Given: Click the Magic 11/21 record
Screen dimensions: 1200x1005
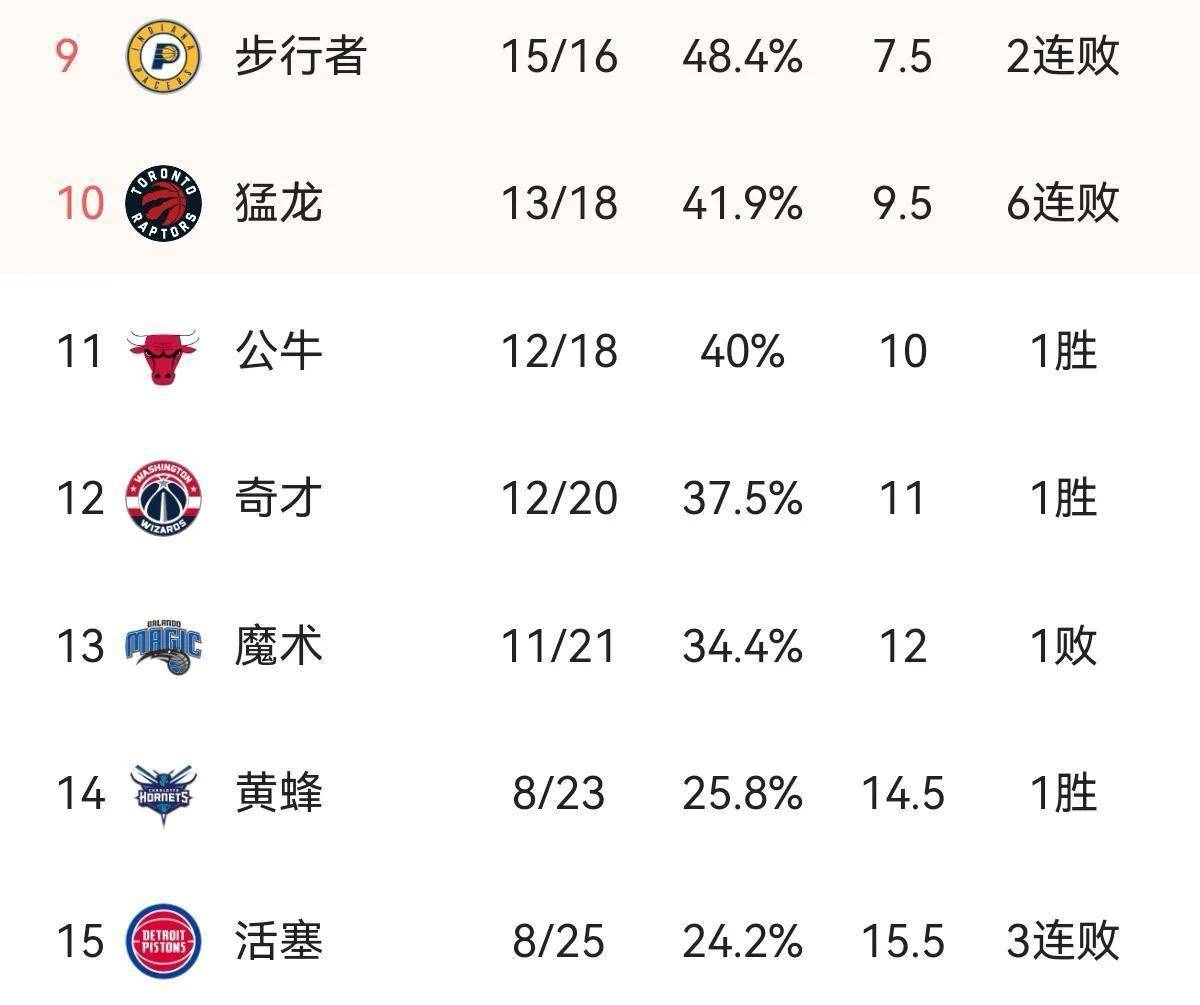Looking at the screenshot, I should tap(559, 646).
